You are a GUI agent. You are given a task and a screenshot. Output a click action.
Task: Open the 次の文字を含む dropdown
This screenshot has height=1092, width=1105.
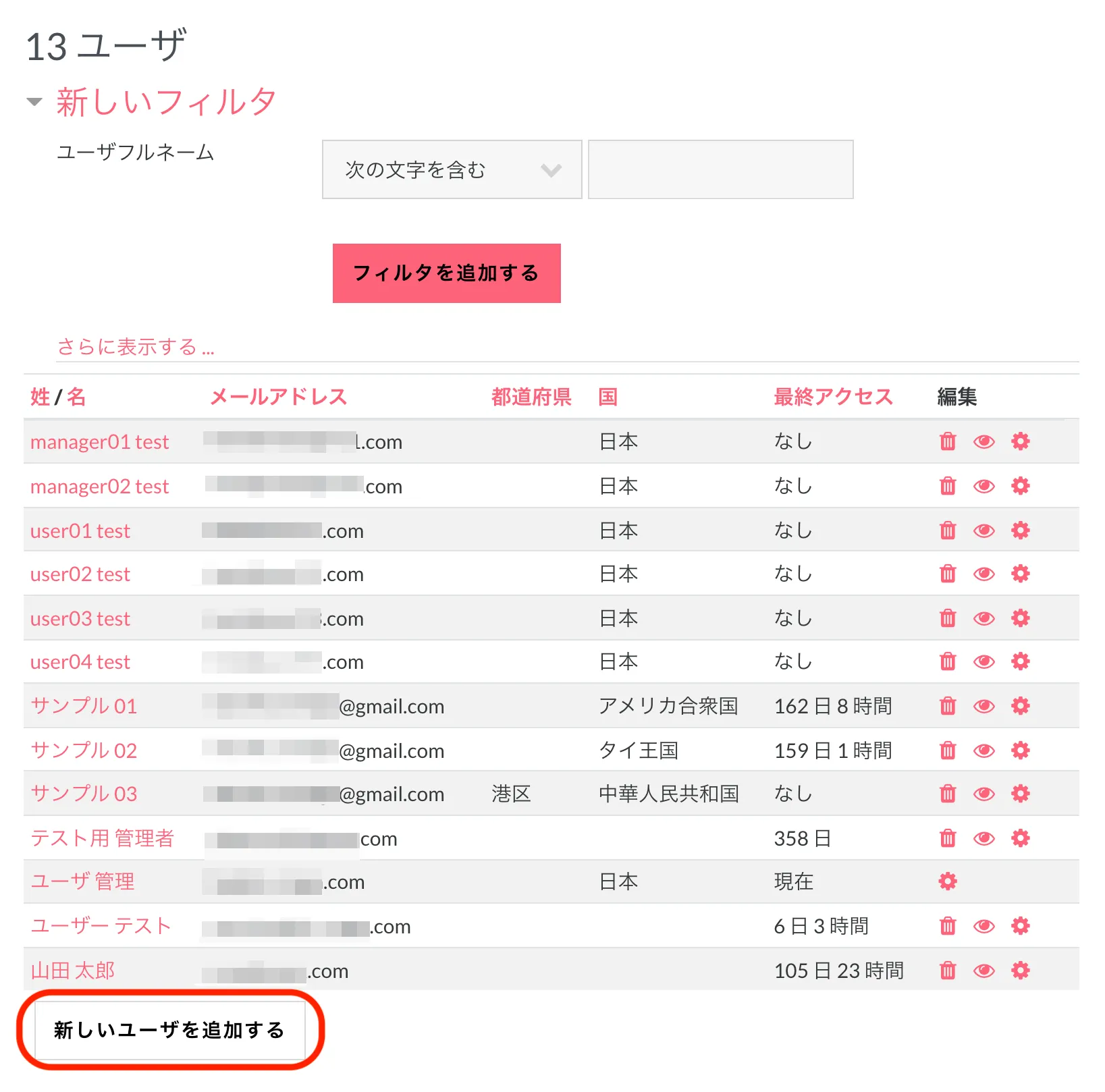pyautogui.click(x=452, y=170)
